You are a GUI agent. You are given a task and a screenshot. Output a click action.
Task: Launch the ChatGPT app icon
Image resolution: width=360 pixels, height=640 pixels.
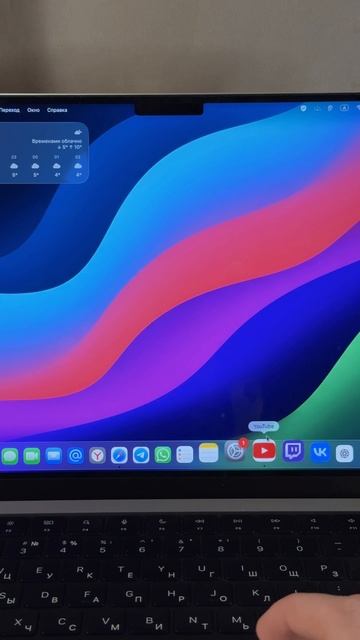[344, 453]
